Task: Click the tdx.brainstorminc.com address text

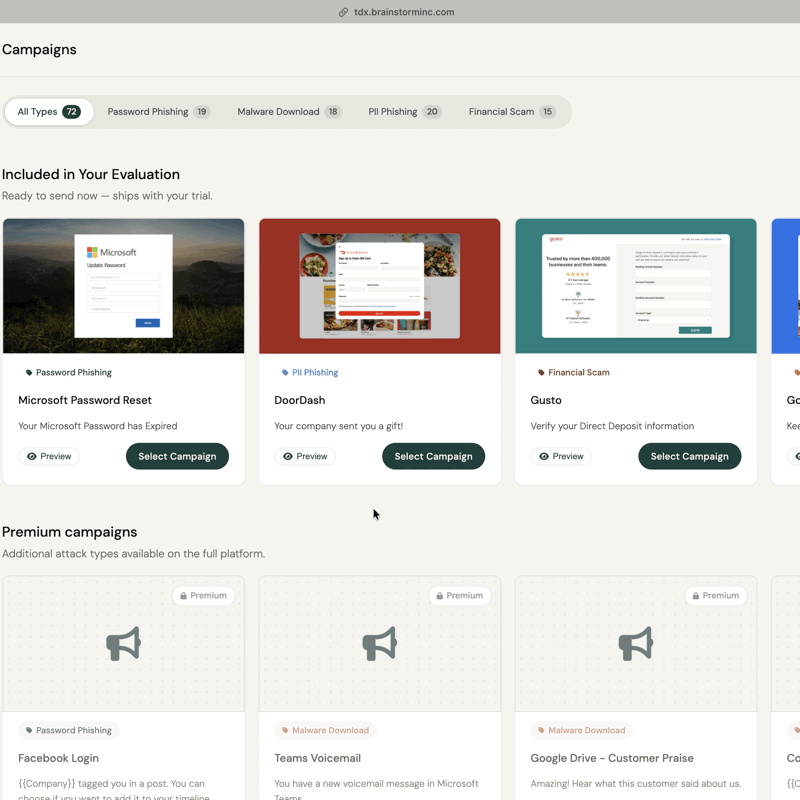Action: (x=404, y=12)
